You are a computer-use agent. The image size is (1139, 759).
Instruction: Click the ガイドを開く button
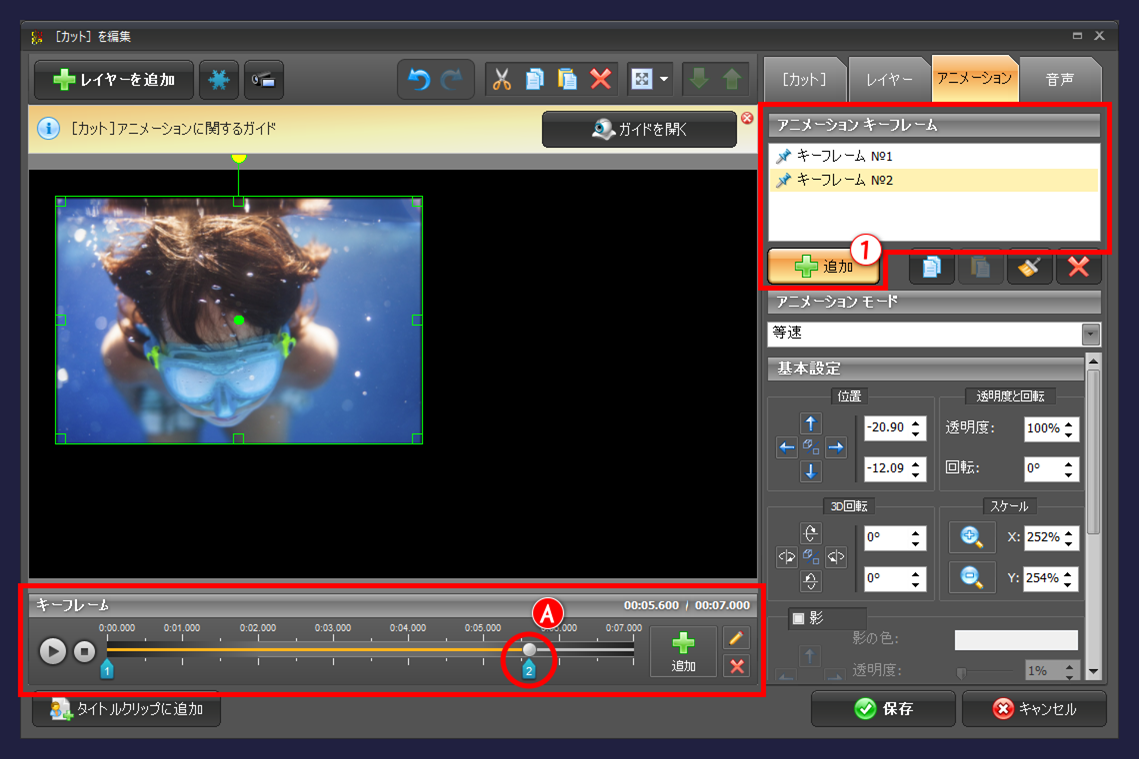639,130
